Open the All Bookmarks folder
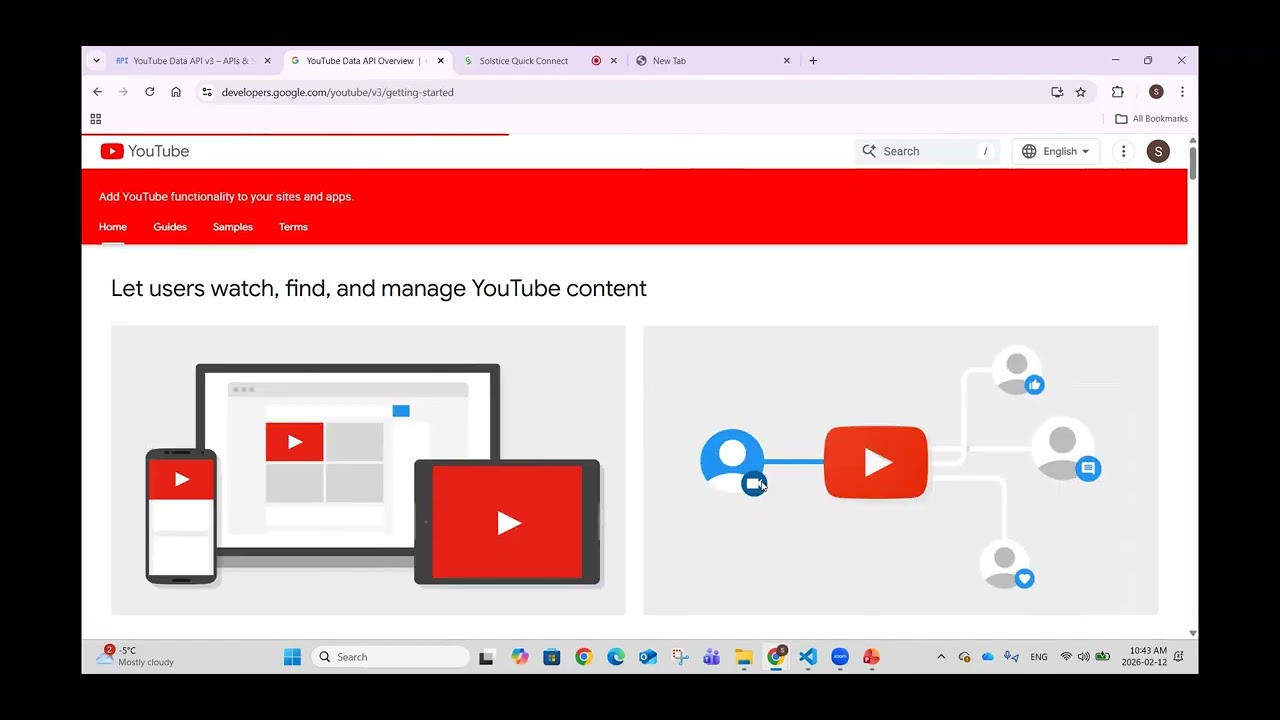Image resolution: width=1280 pixels, height=720 pixels. (1151, 119)
